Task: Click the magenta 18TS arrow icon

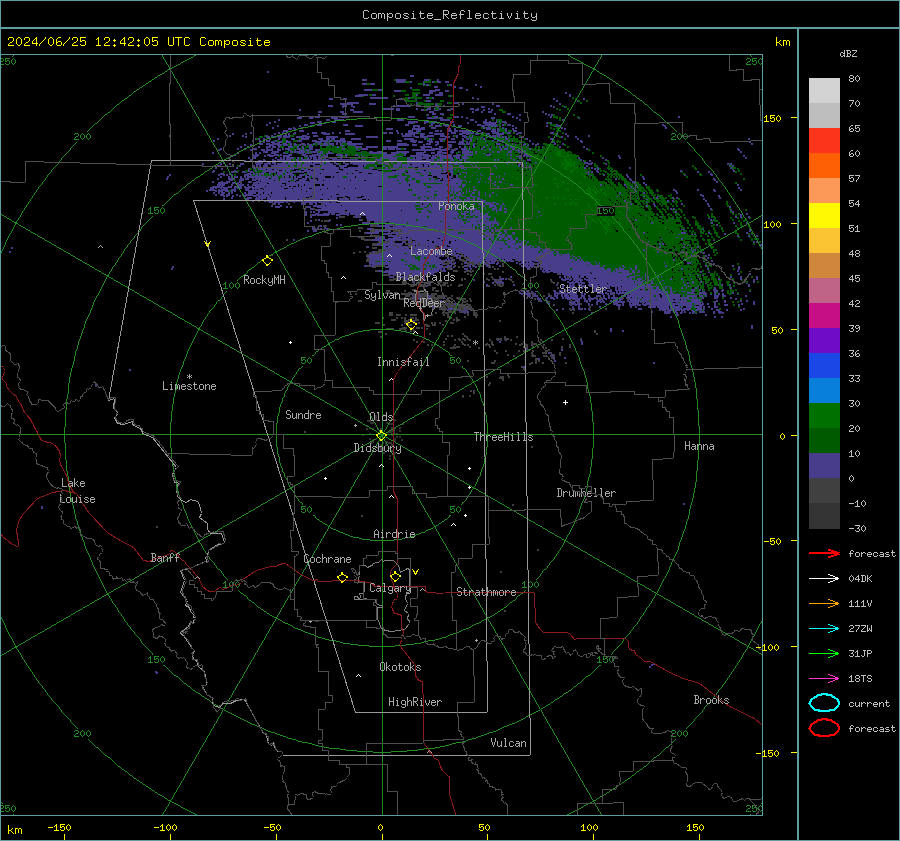Action: pyautogui.click(x=824, y=679)
